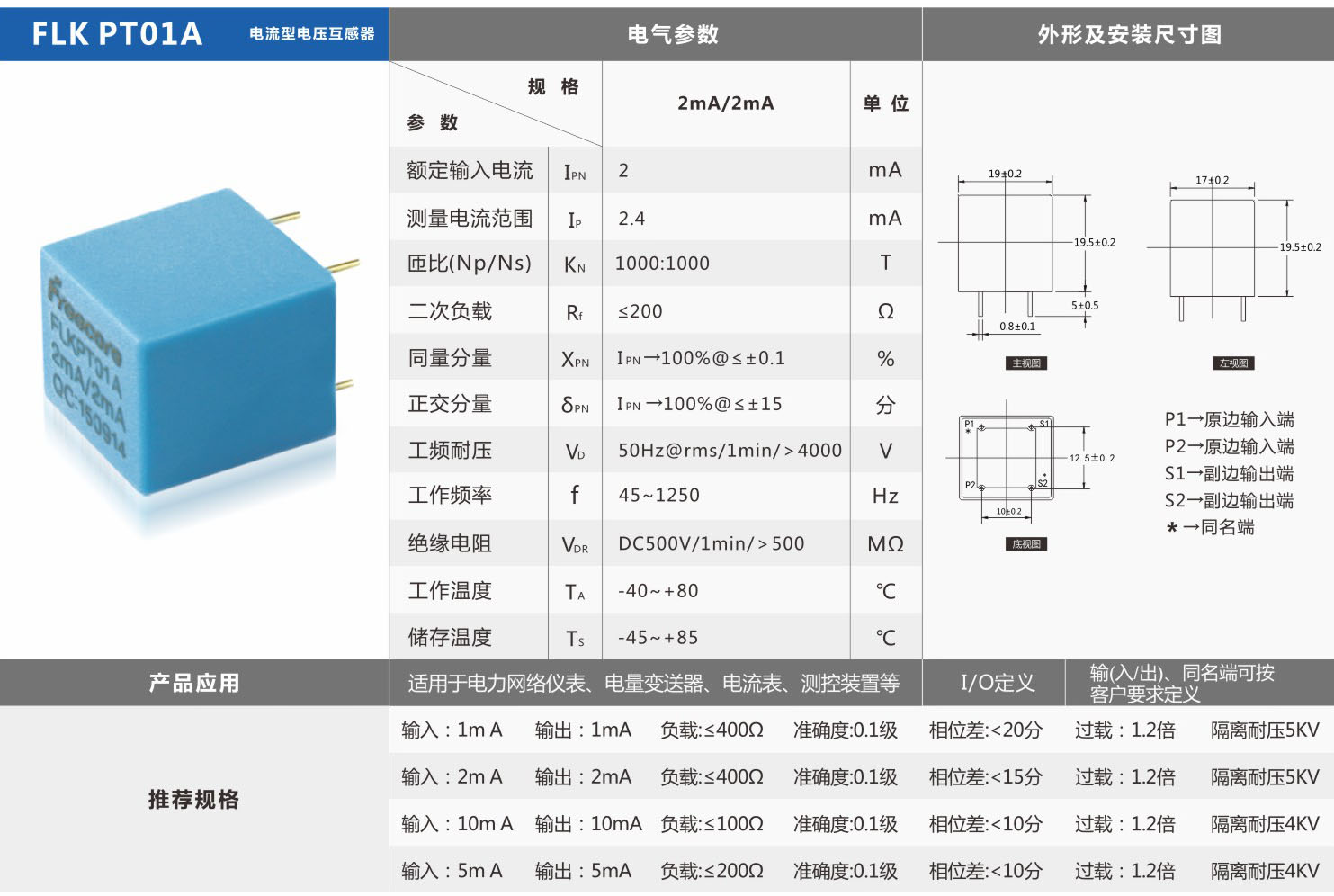Click the 左视图 left view label
This screenshot has height=896, width=1334.
(1232, 363)
